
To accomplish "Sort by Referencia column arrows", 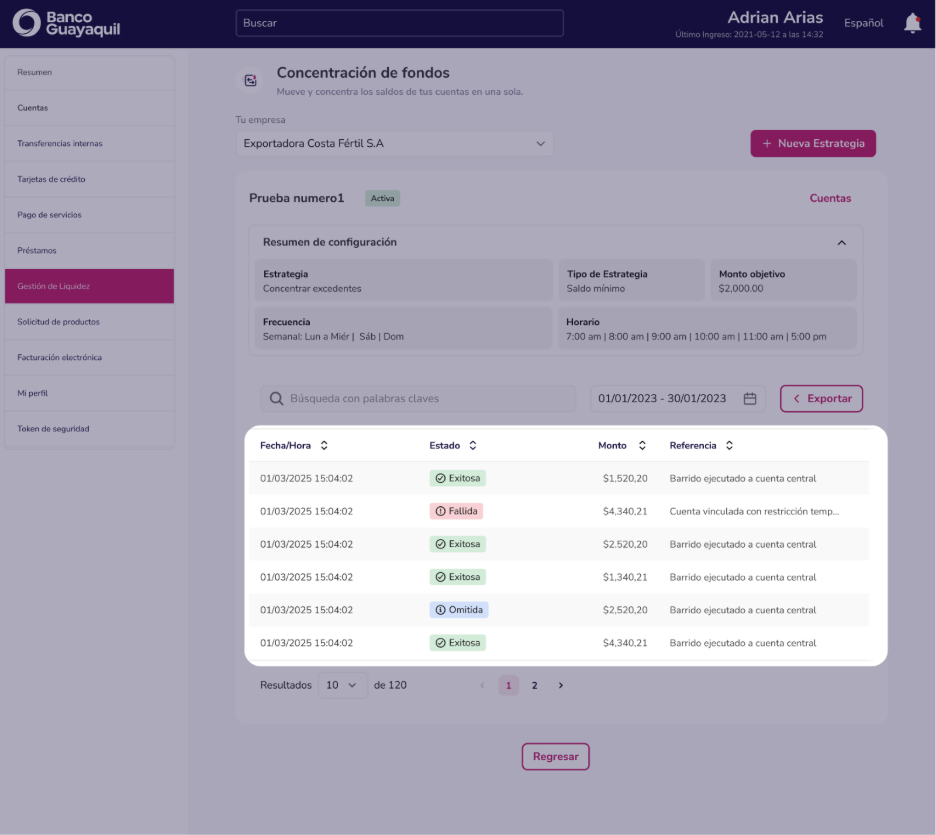I will tap(729, 445).
